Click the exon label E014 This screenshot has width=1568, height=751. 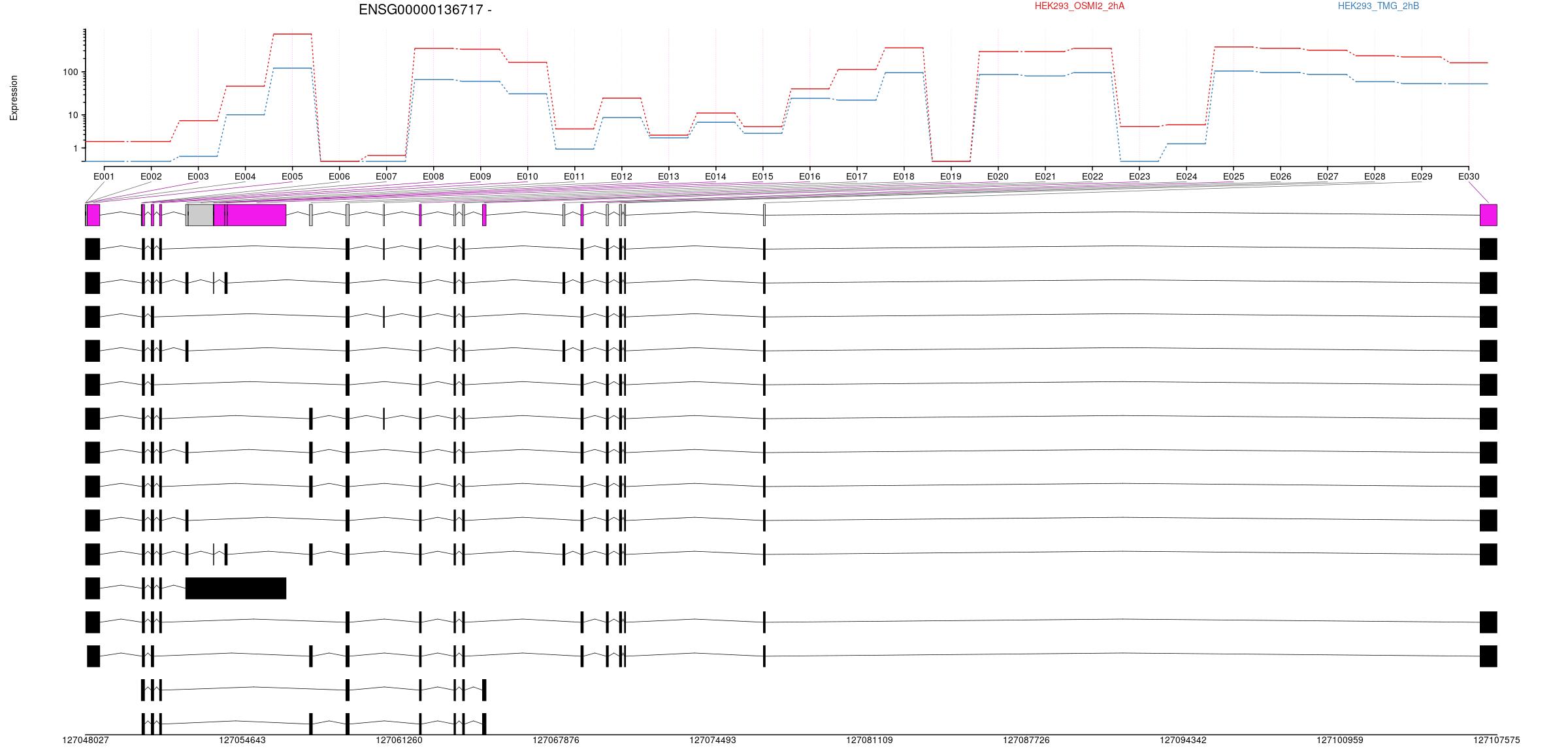715,176
